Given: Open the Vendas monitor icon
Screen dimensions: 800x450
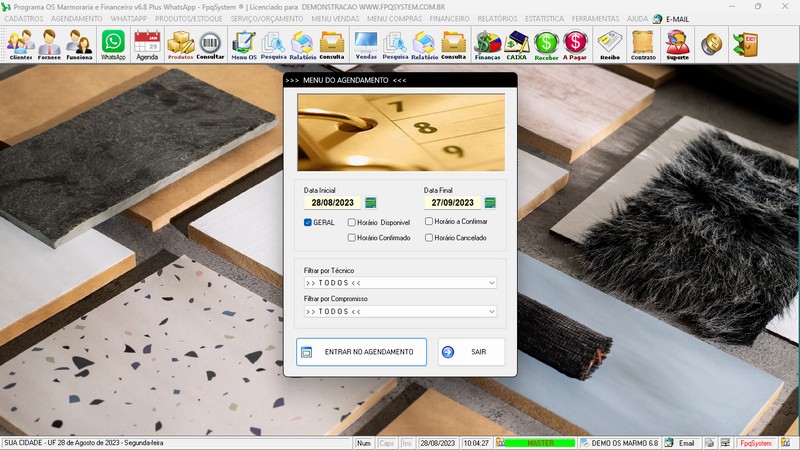Looking at the screenshot, I should tap(366, 44).
